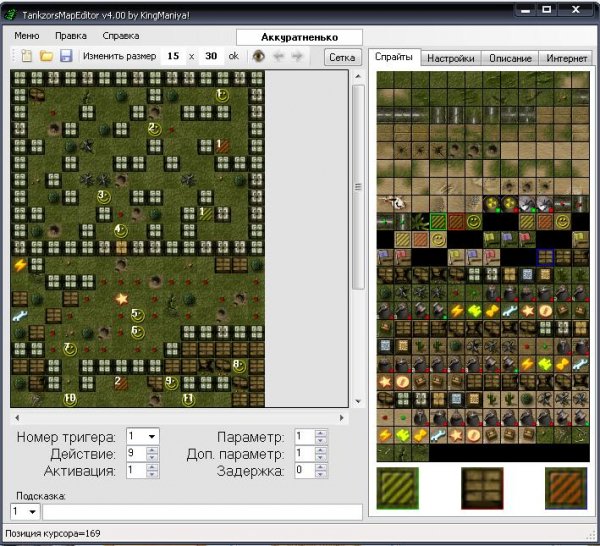
Task: Click the horizontal scrollbar left arrow
Action: pyautogui.click(x=17, y=418)
